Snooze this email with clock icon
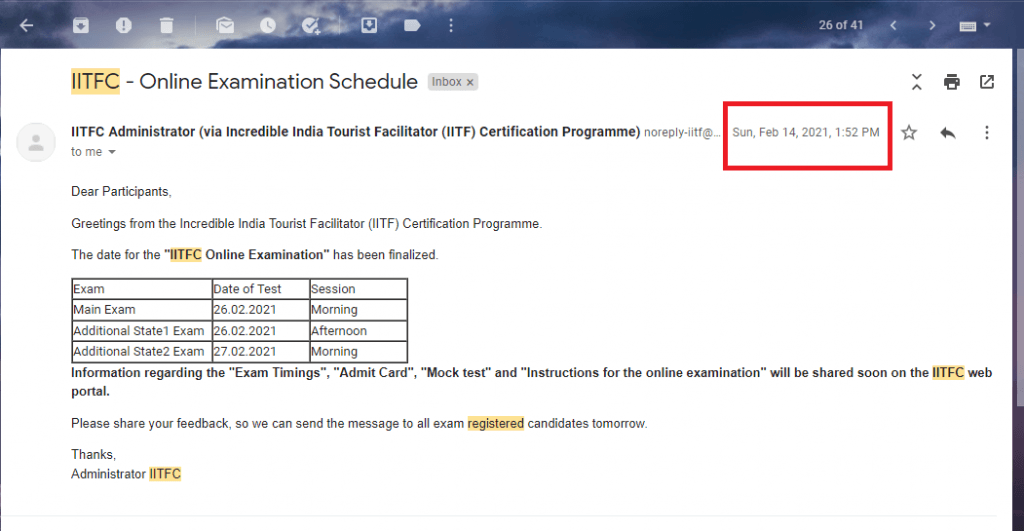 268,25
